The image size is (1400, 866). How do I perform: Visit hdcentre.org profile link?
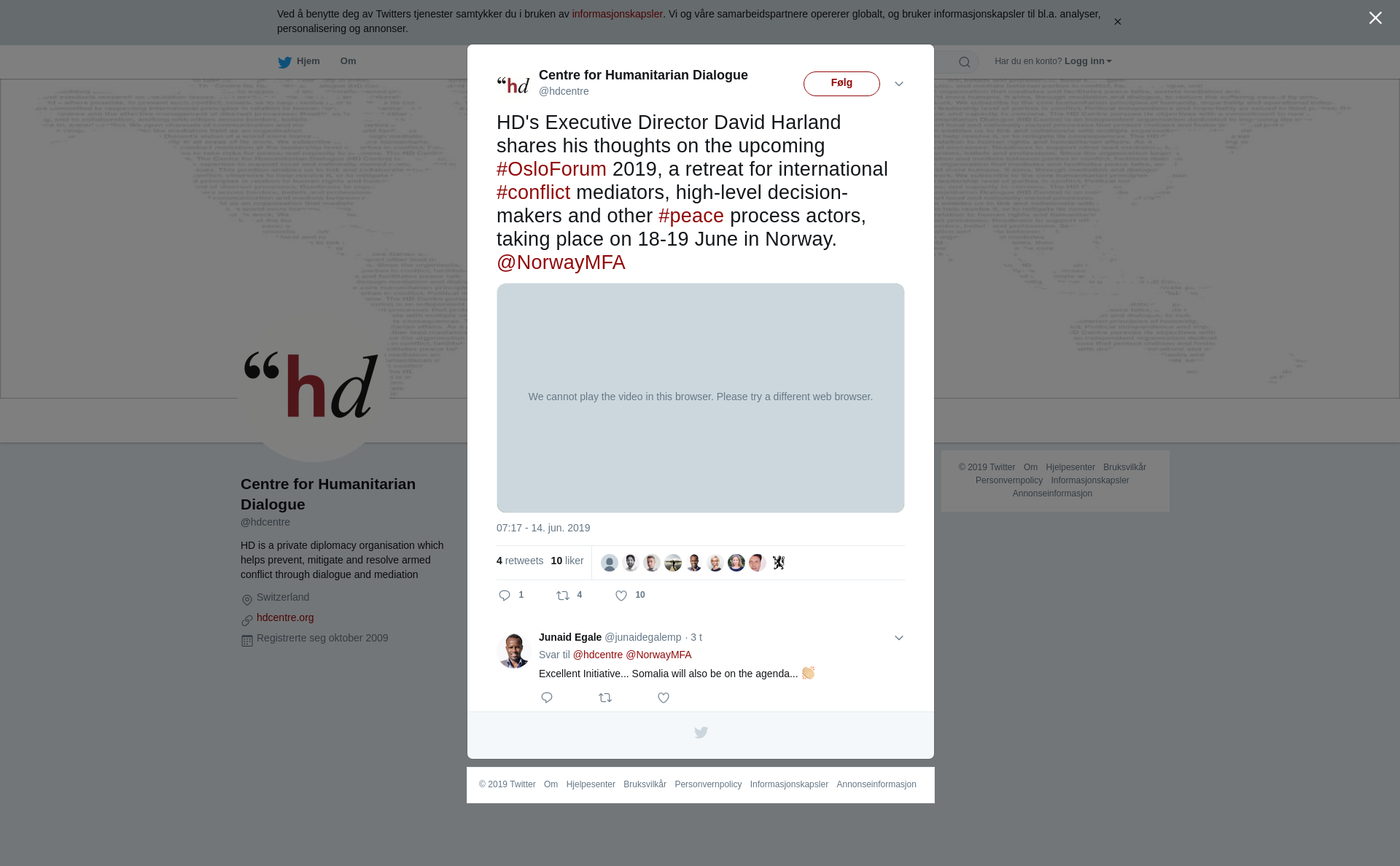click(x=285, y=617)
